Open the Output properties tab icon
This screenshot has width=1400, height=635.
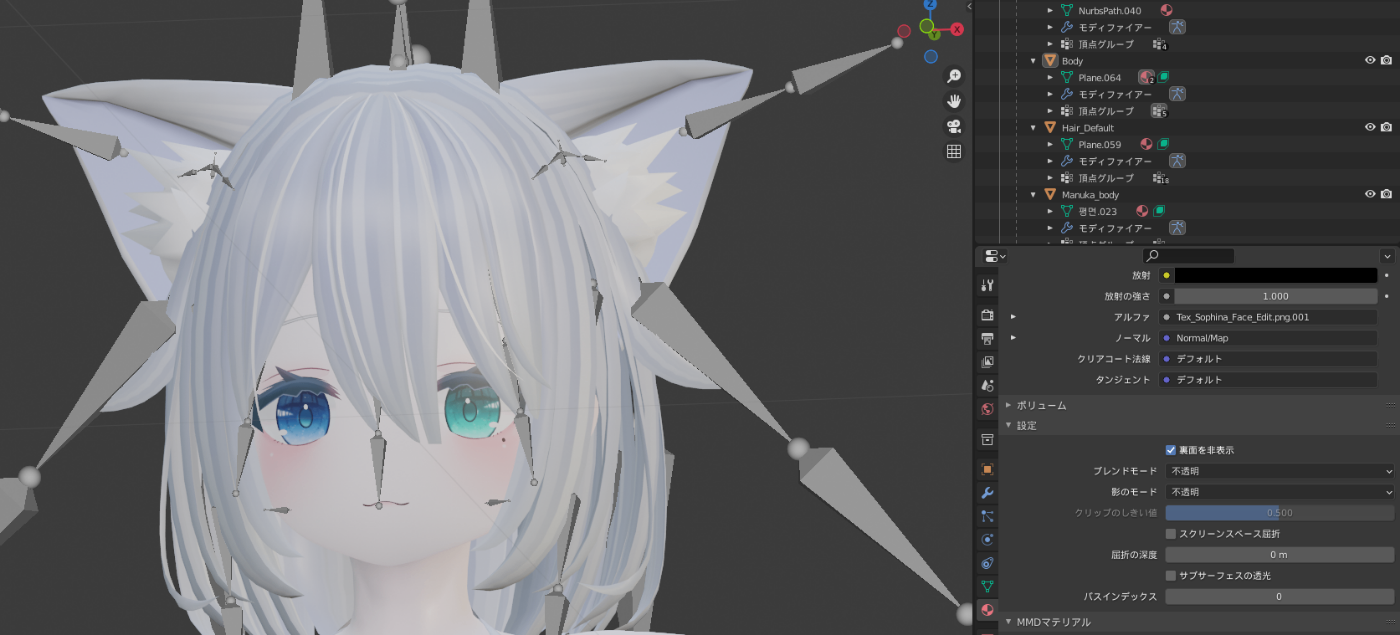(987, 338)
